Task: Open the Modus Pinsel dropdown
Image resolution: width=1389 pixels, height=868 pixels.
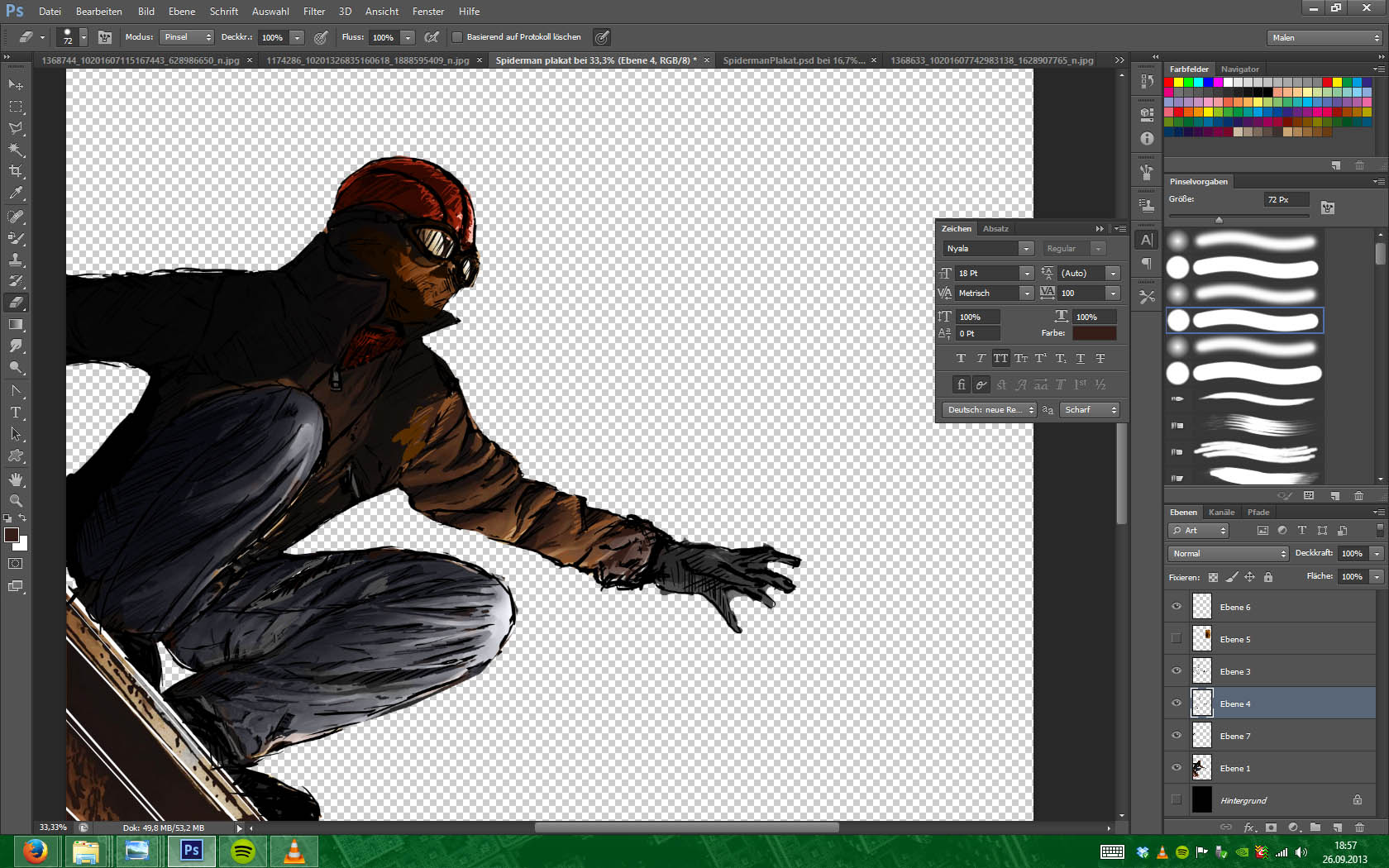Action: [187, 37]
